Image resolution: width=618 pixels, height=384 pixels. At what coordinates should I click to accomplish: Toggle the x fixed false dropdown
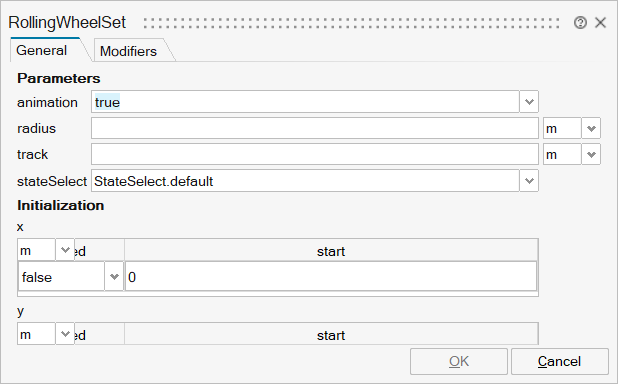pos(114,277)
